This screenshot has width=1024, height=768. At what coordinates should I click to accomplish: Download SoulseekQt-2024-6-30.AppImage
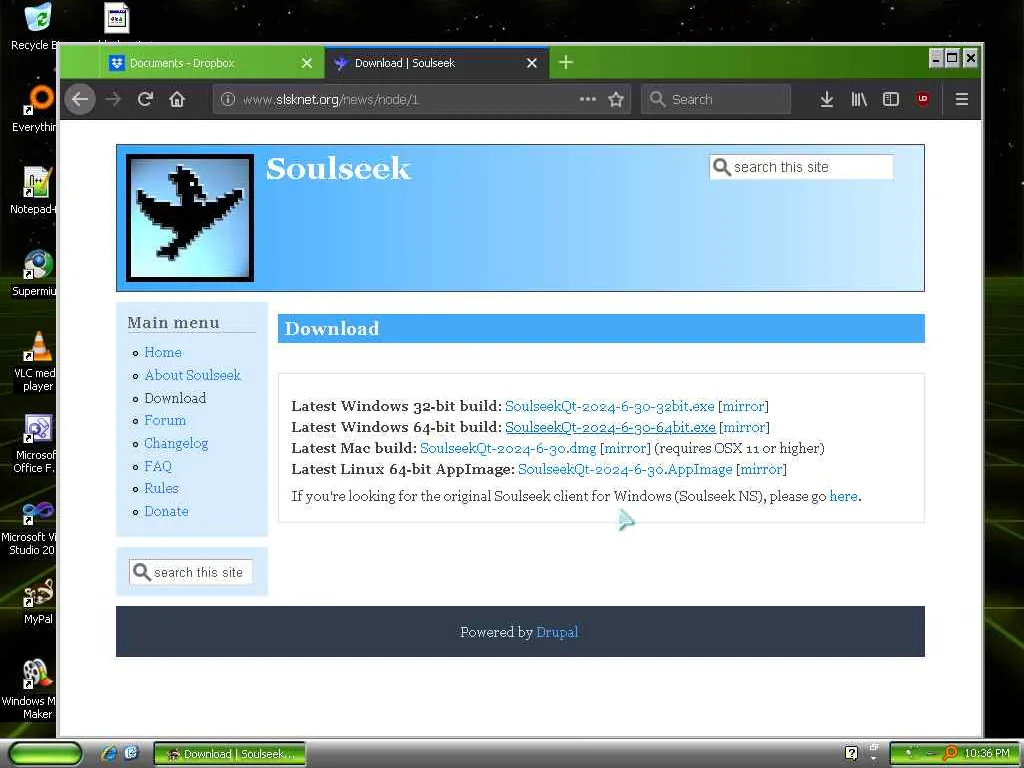click(625, 469)
